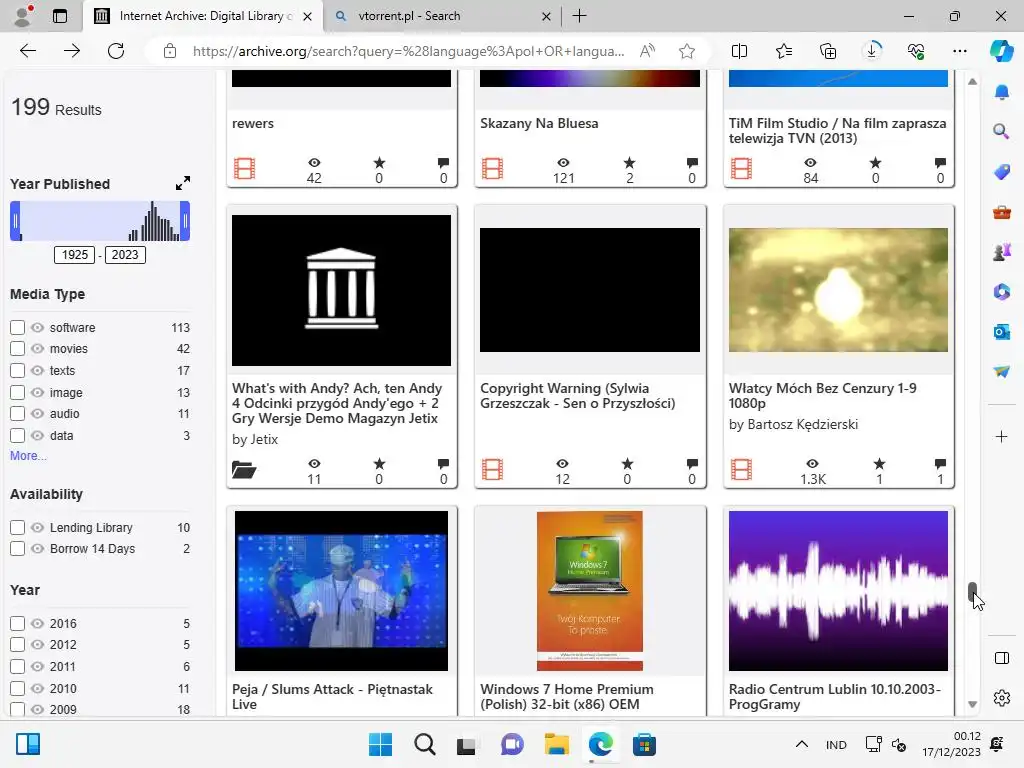Expand the Year Published histogram
Image resolution: width=1024 pixels, height=768 pixels.
(x=183, y=184)
